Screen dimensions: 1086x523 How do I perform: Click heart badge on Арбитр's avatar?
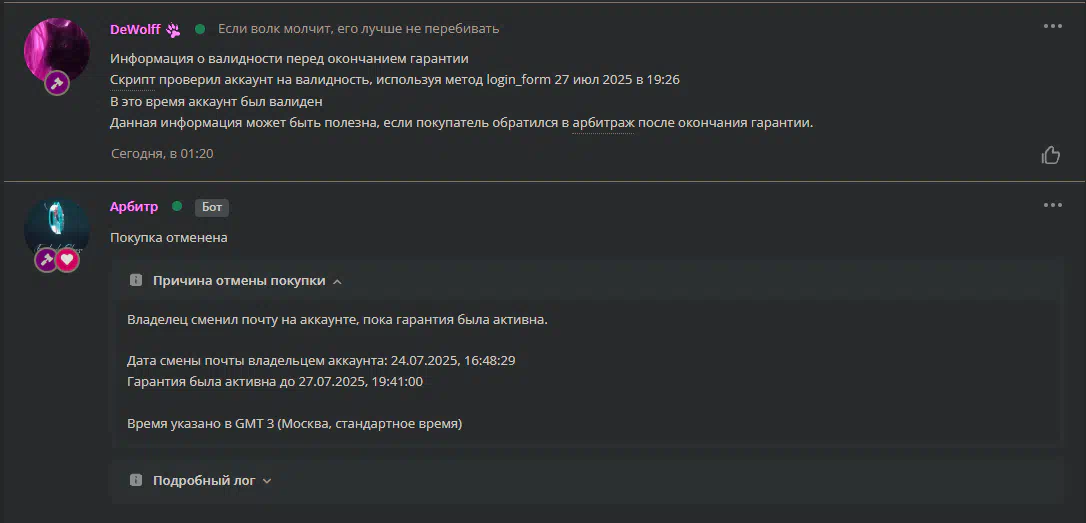[67, 260]
